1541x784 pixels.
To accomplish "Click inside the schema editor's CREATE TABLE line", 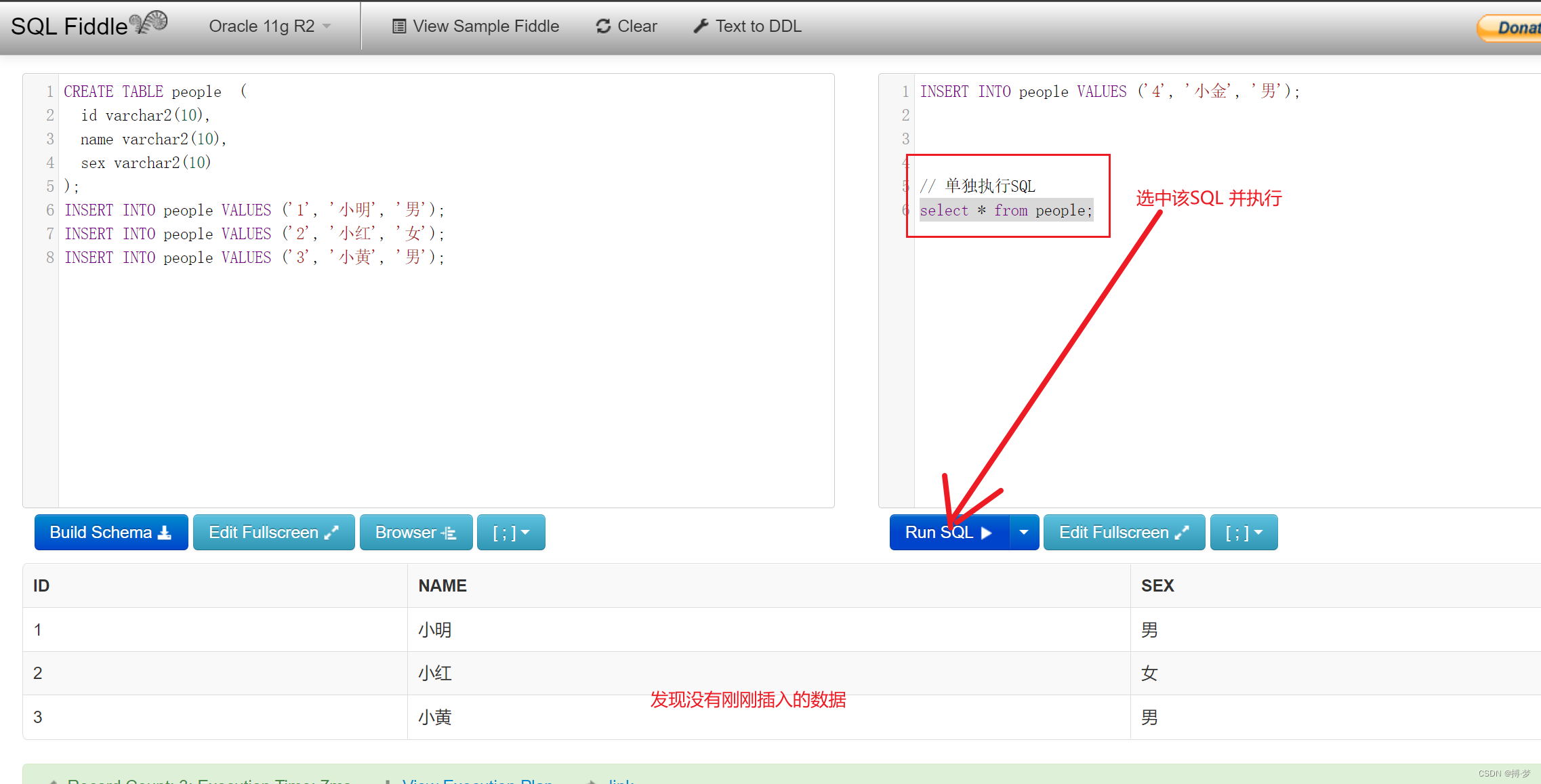I will point(143,91).
